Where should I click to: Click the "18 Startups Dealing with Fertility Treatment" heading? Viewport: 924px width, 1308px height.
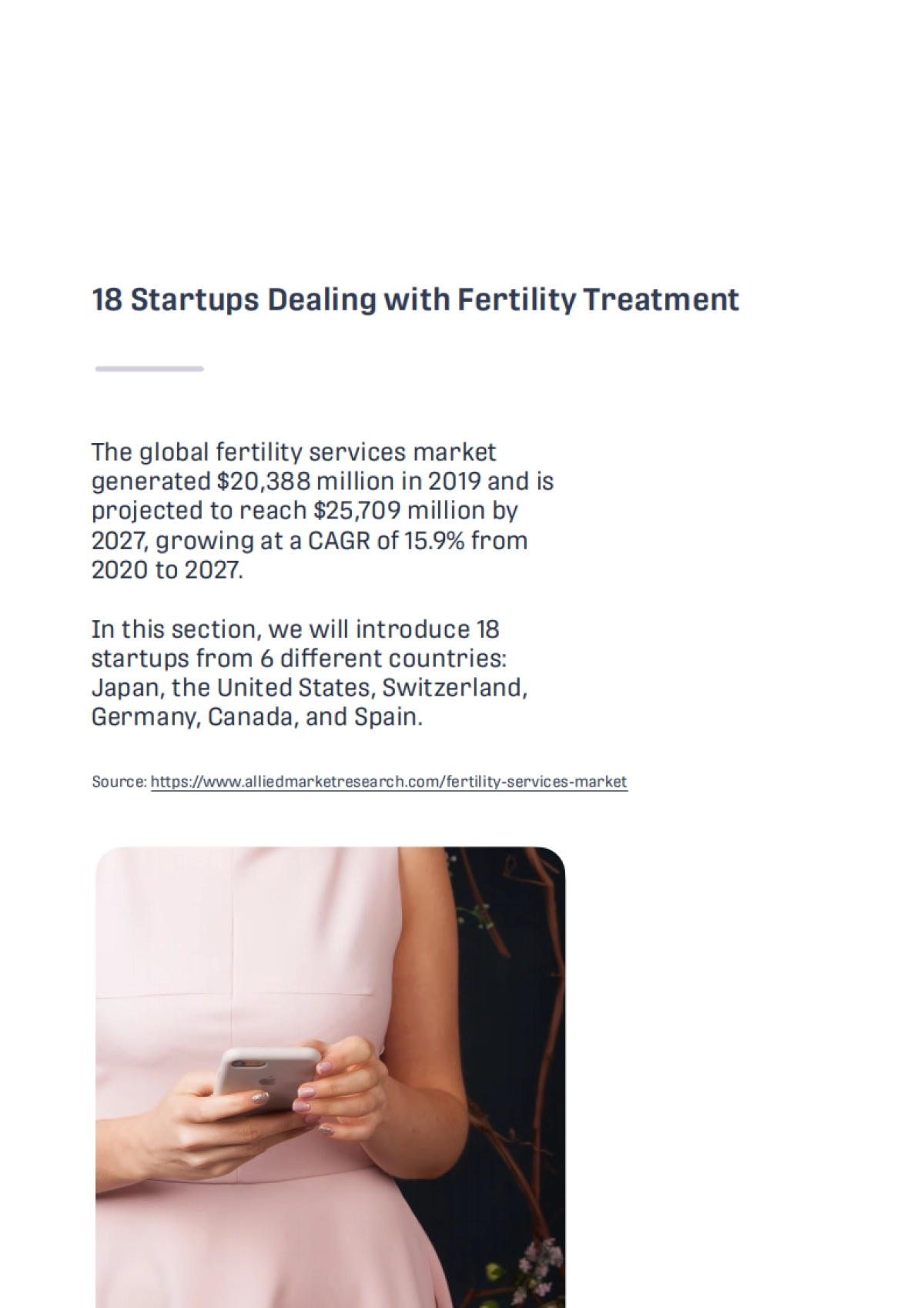point(415,300)
